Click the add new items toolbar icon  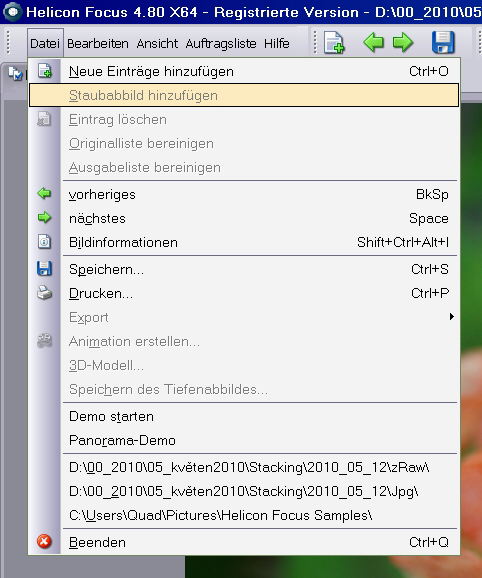pyautogui.click(x=334, y=43)
